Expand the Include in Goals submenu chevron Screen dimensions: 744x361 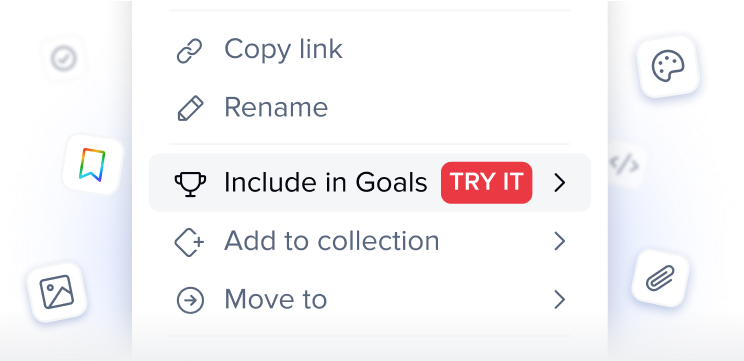(x=560, y=183)
